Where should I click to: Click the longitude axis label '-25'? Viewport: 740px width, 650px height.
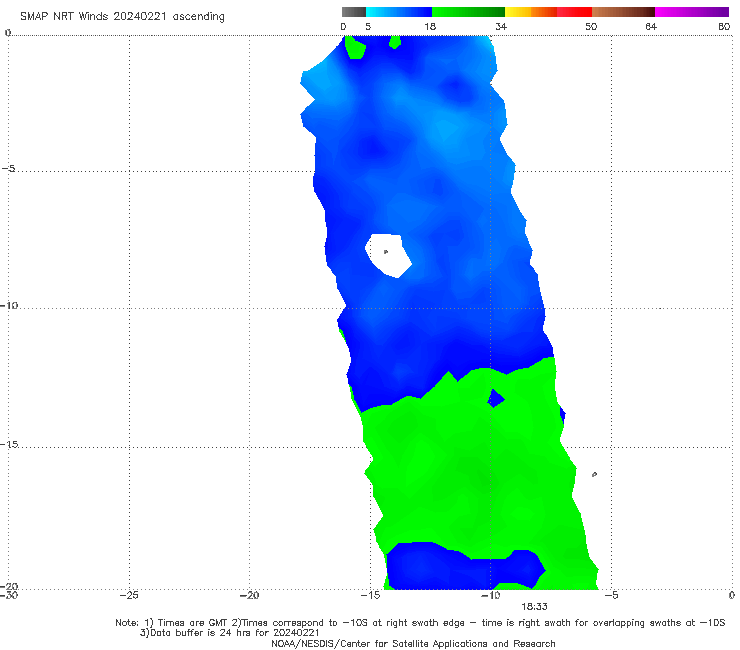tap(129, 596)
